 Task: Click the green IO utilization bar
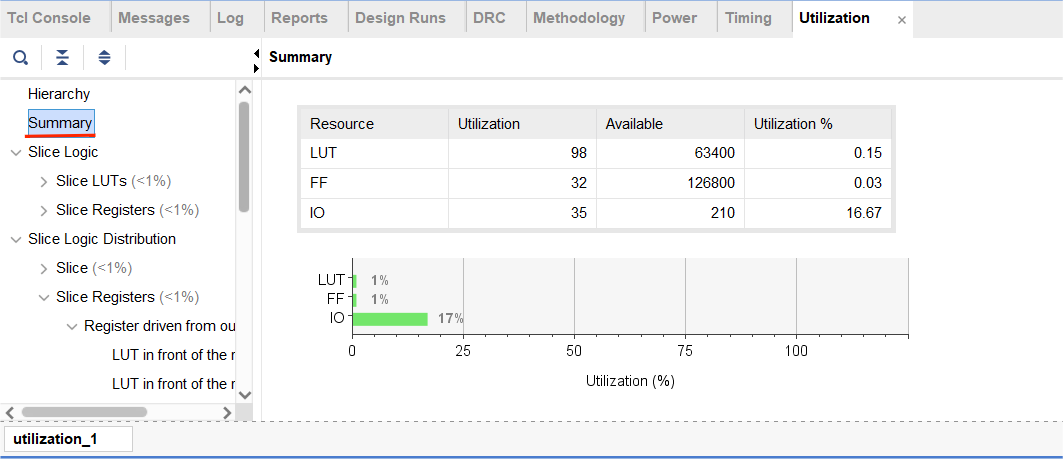pos(390,319)
